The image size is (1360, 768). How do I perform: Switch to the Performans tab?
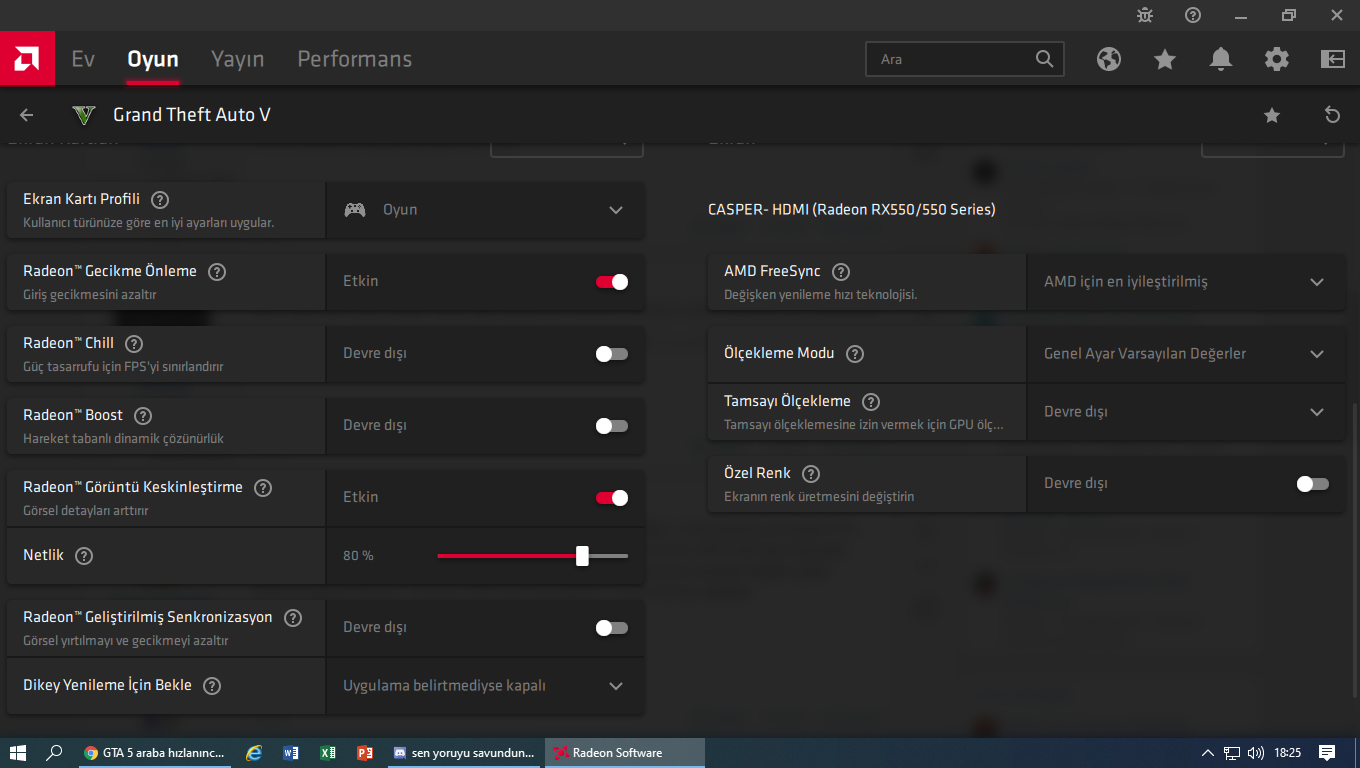point(355,59)
